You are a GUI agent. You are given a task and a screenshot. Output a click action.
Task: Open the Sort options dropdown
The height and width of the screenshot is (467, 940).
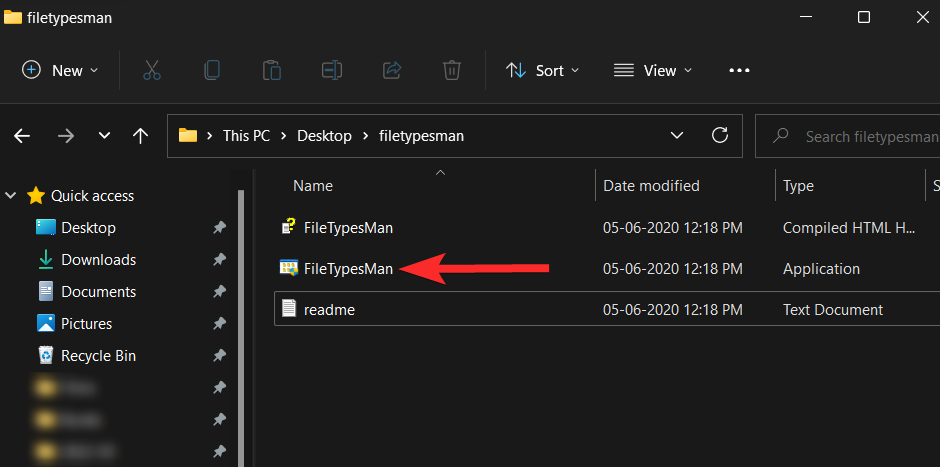point(543,70)
